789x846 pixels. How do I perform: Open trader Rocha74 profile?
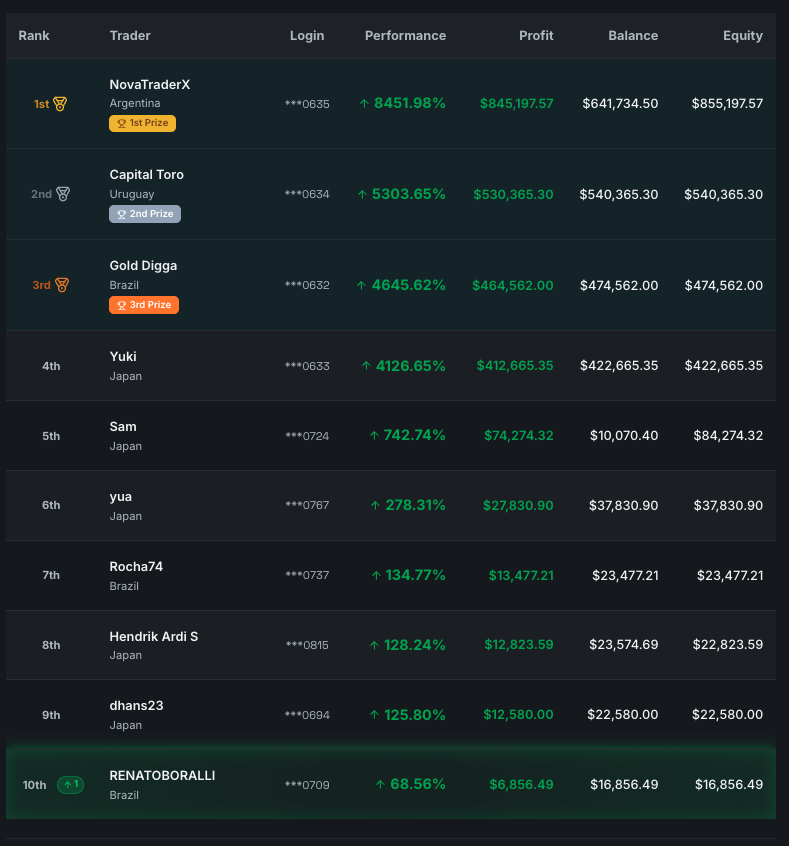(x=136, y=567)
